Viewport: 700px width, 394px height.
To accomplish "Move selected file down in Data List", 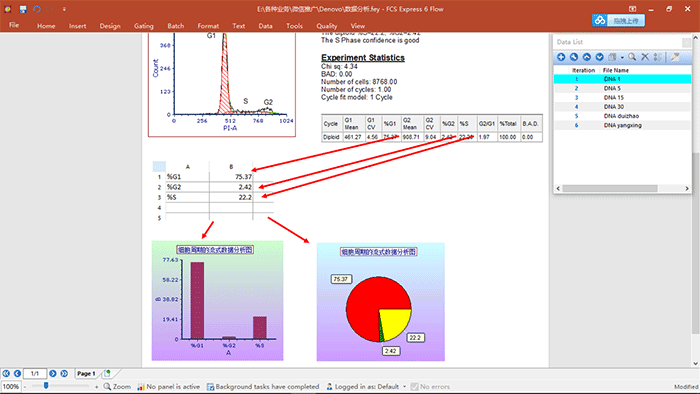I will pyautogui.click(x=600, y=57).
